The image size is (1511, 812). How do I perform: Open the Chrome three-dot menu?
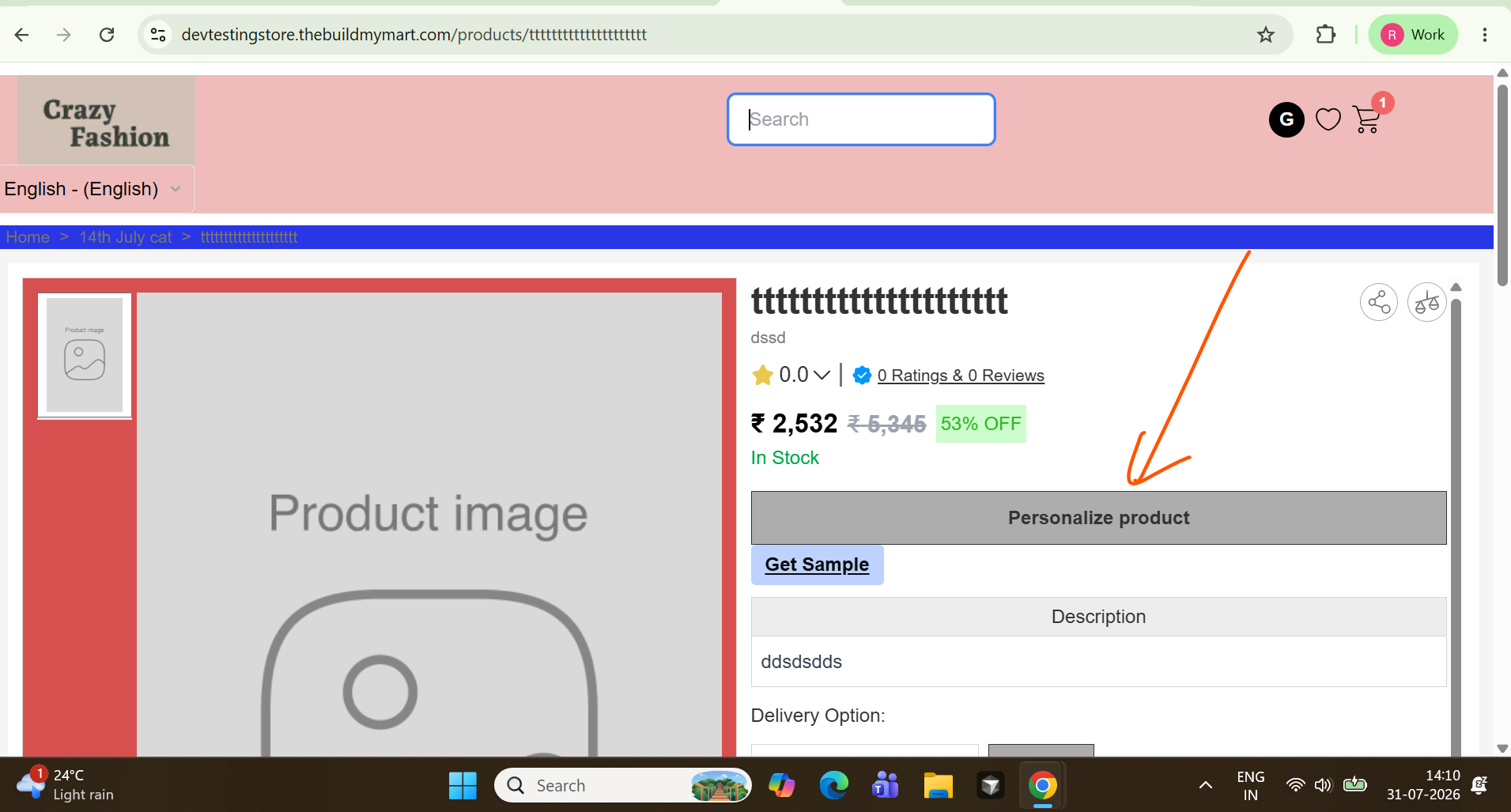pos(1485,35)
